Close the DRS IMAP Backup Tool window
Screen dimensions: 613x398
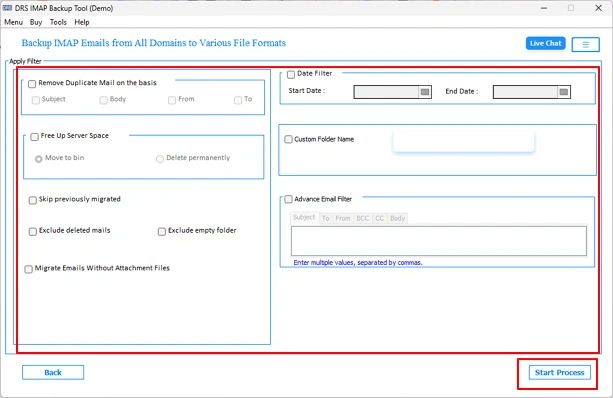point(598,8)
